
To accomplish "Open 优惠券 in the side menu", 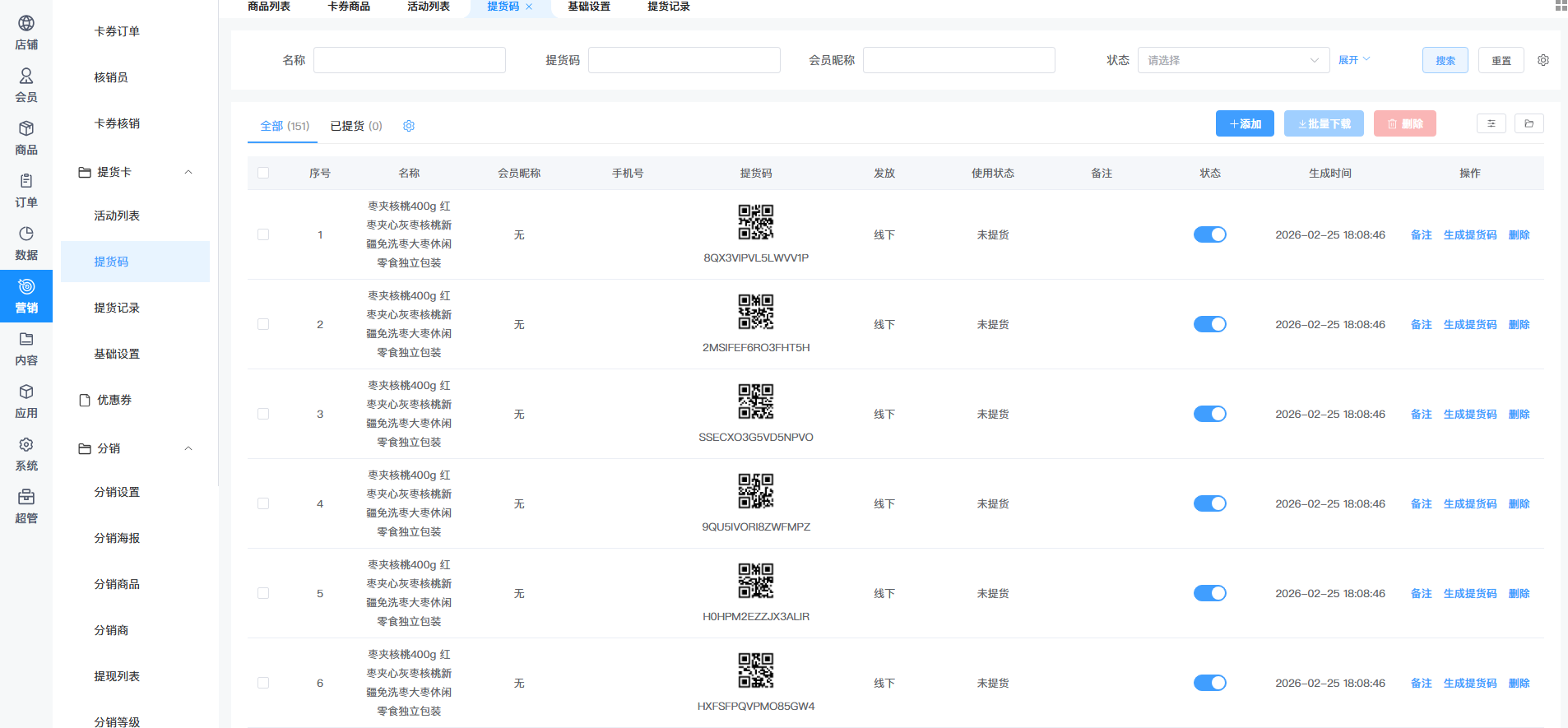I will (136, 400).
